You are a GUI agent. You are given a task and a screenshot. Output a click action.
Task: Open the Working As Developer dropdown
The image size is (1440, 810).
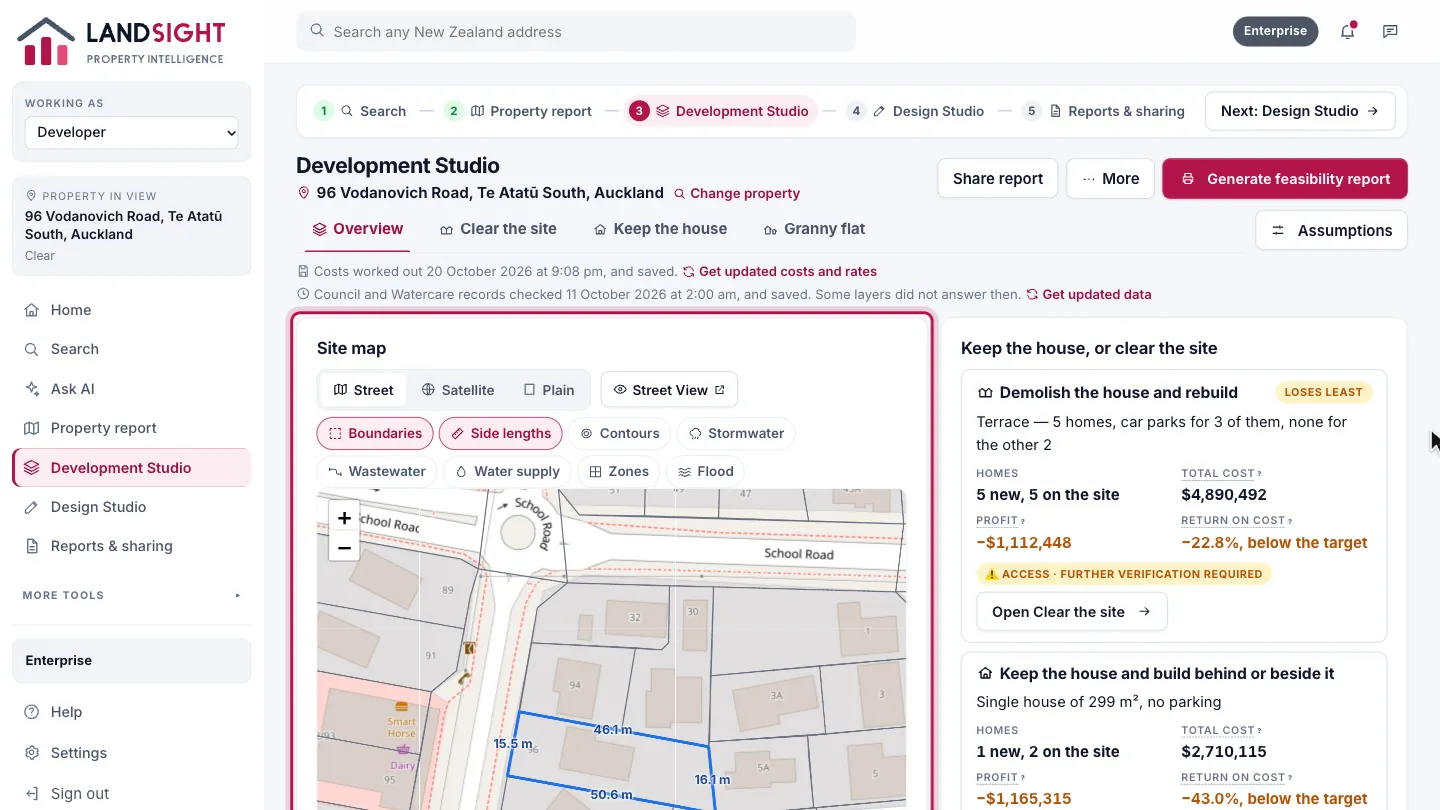click(x=132, y=132)
